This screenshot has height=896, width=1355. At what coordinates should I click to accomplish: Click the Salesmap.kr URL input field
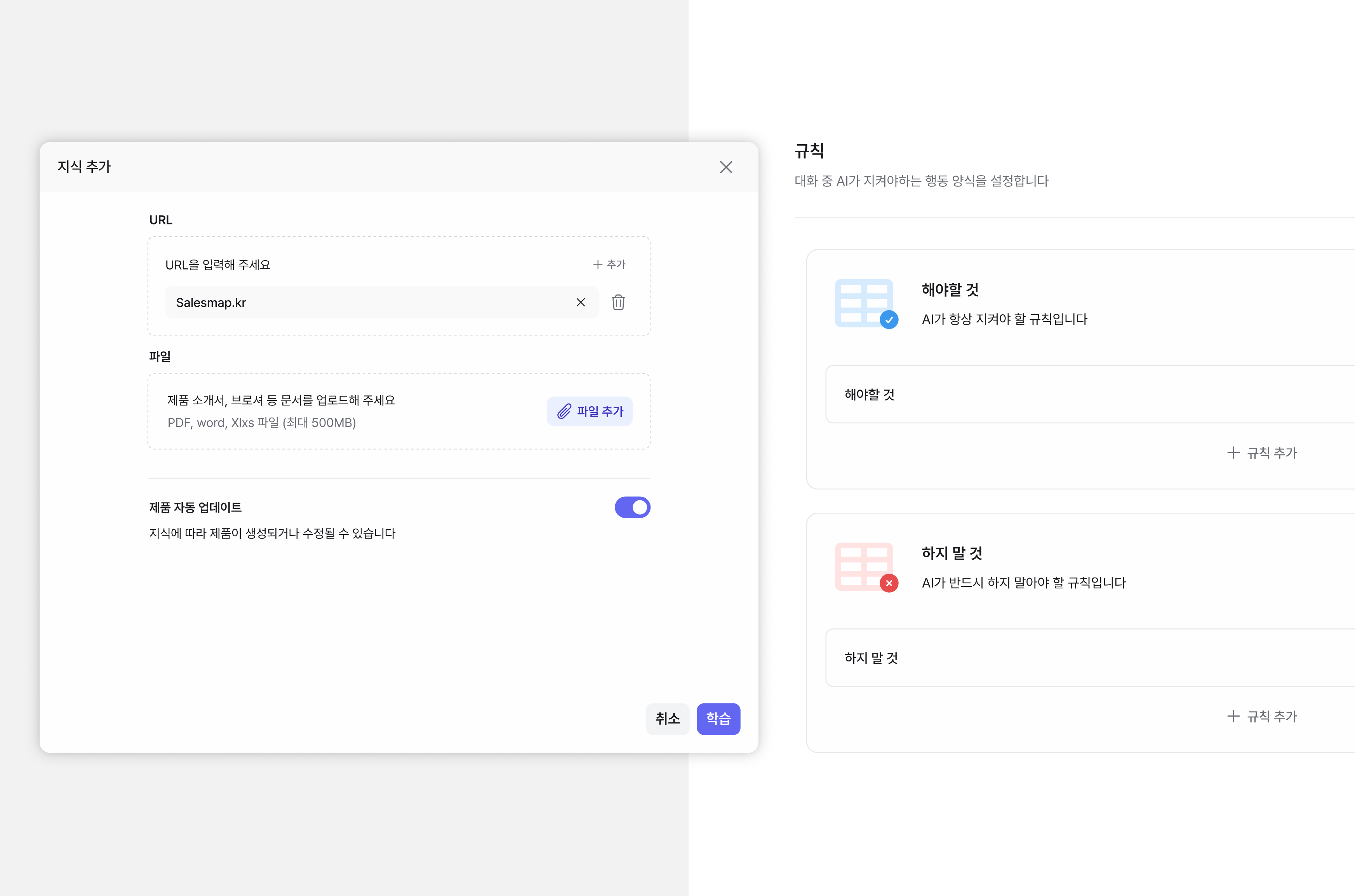[382, 302]
